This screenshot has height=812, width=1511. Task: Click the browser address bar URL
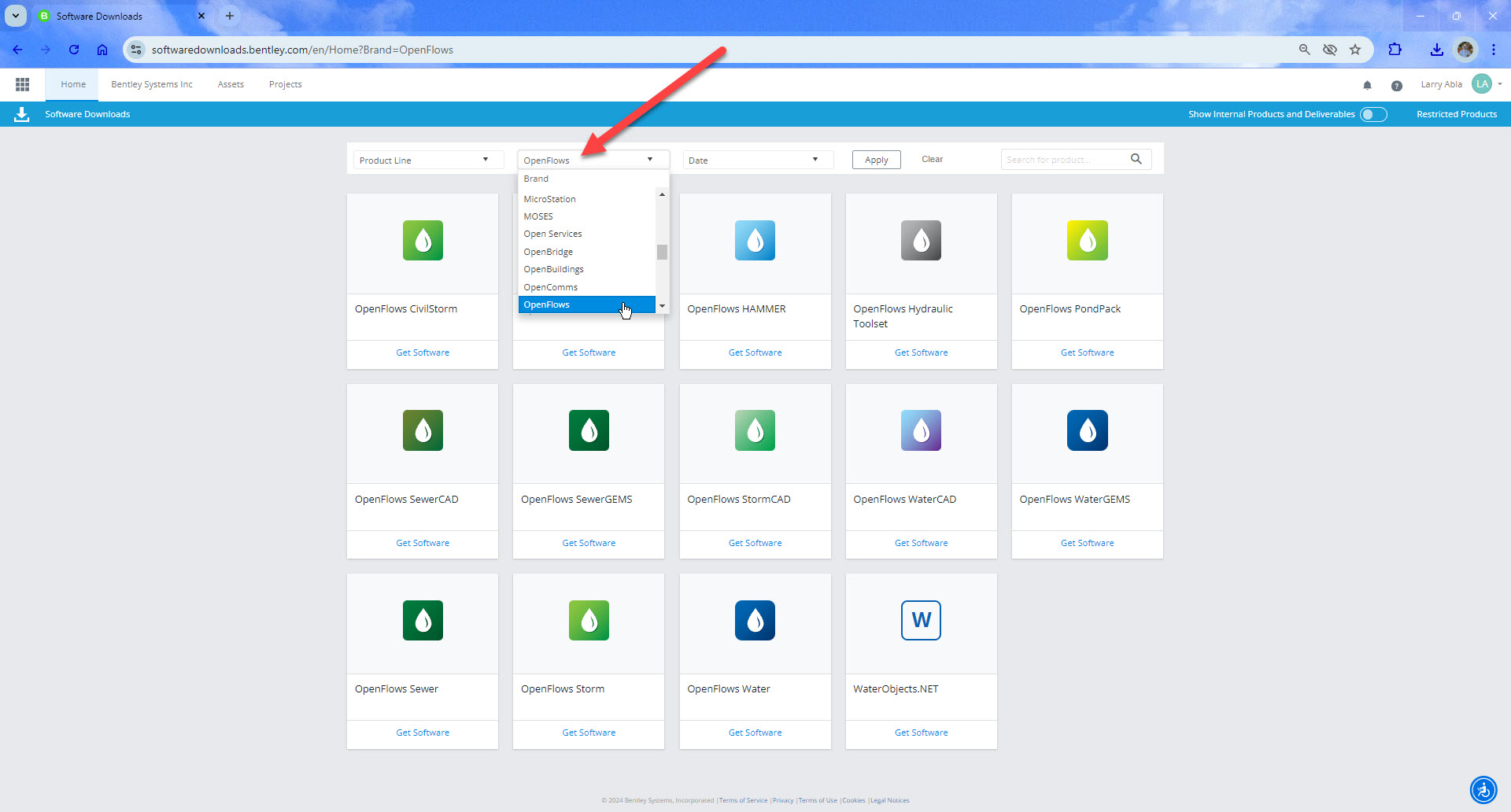[302, 50]
